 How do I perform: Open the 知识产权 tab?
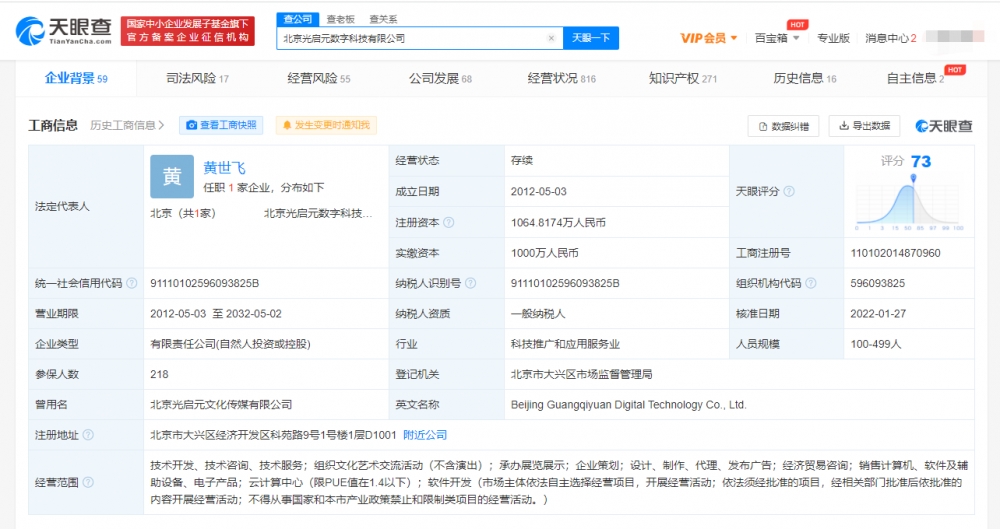click(x=683, y=78)
